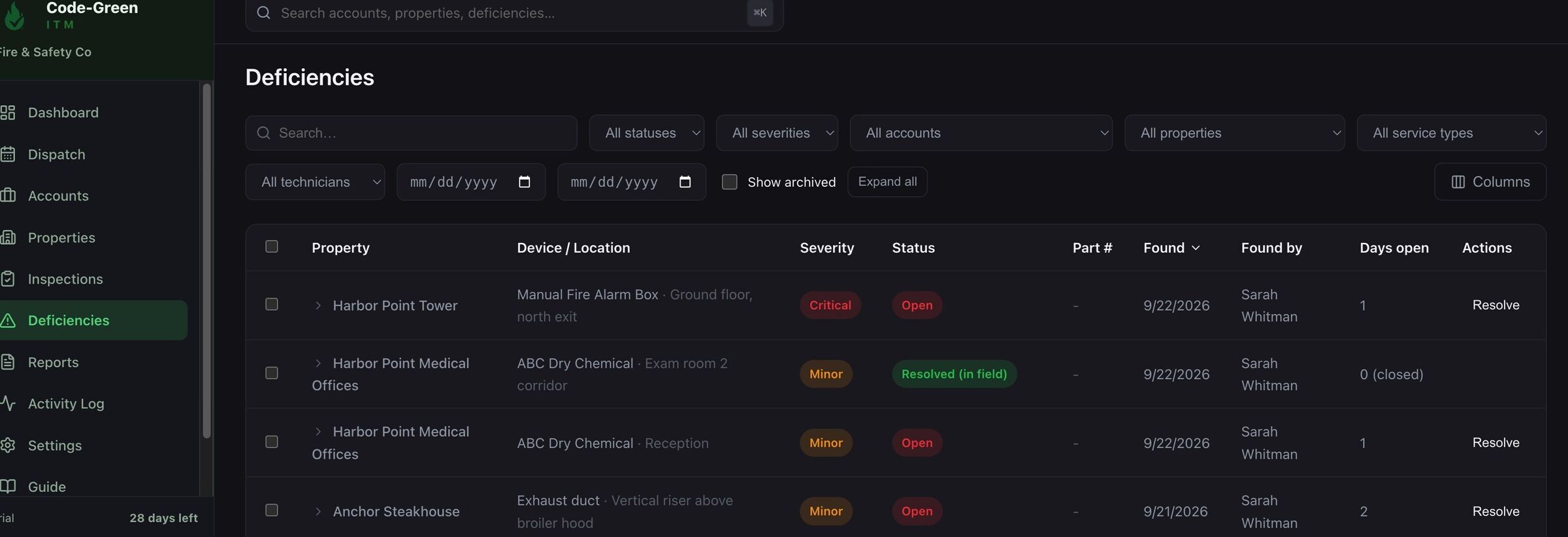Screen dimensions: 1568x537
Task: Click the Expand all button
Action: 887,182
